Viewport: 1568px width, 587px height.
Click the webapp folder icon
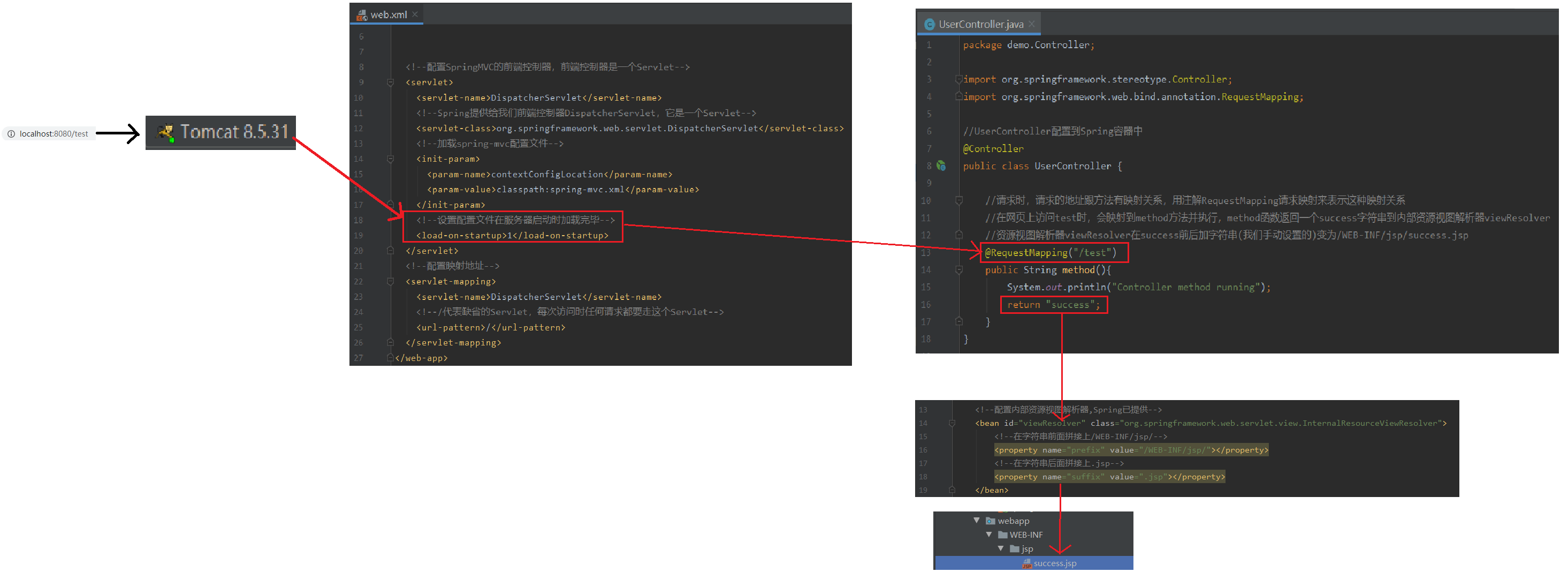pyautogui.click(x=991, y=521)
